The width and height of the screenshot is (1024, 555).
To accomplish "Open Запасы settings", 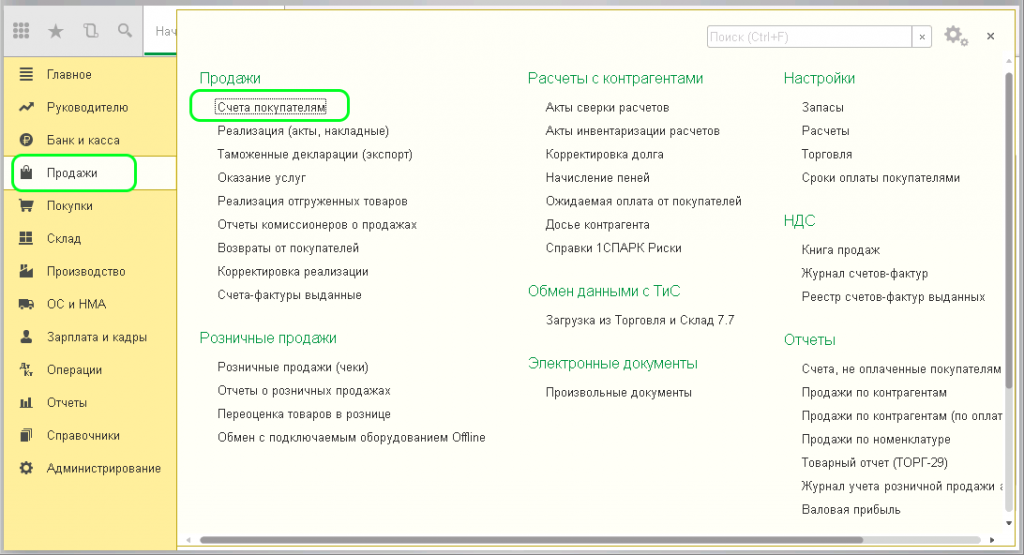I will pyautogui.click(x=823, y=107).
